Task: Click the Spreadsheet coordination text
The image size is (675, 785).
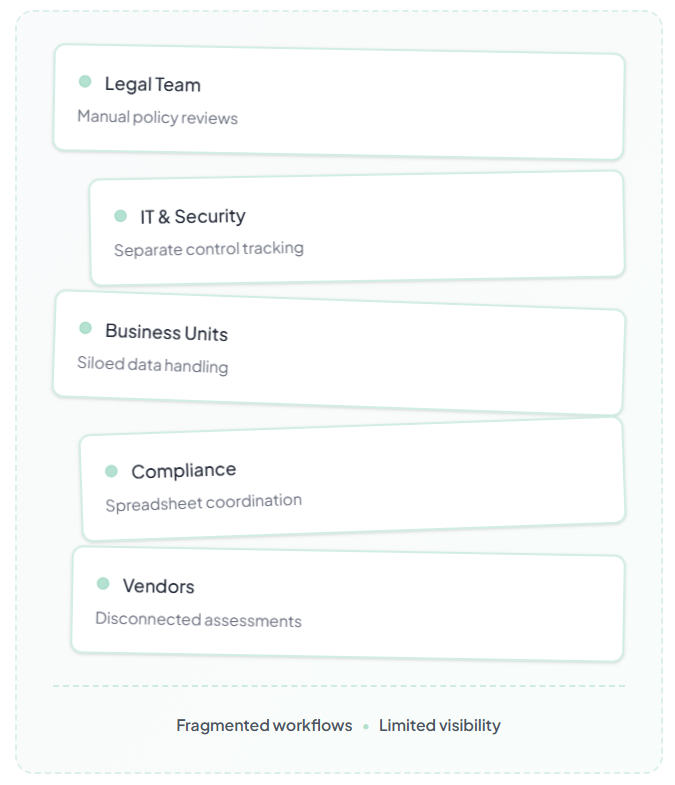Action: click(x=203, y=502)
